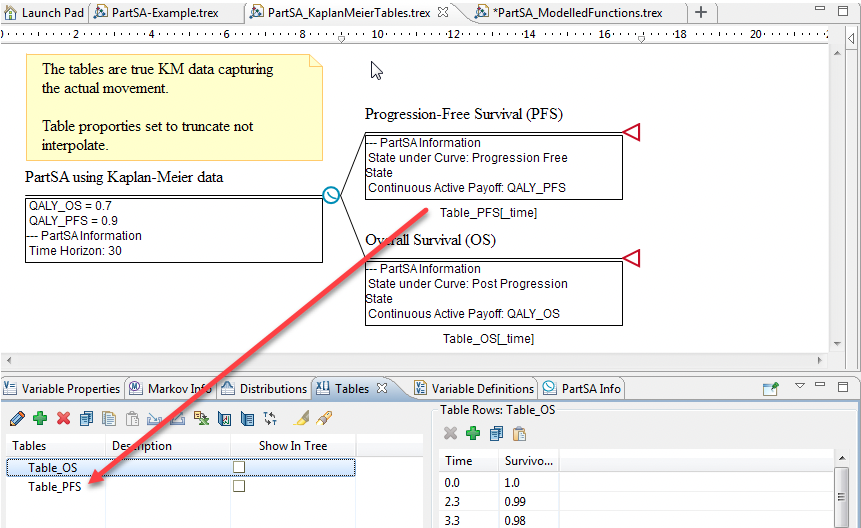Open the Variable Definitions tab
Screen dimensions: 861x528
point(474,389)
